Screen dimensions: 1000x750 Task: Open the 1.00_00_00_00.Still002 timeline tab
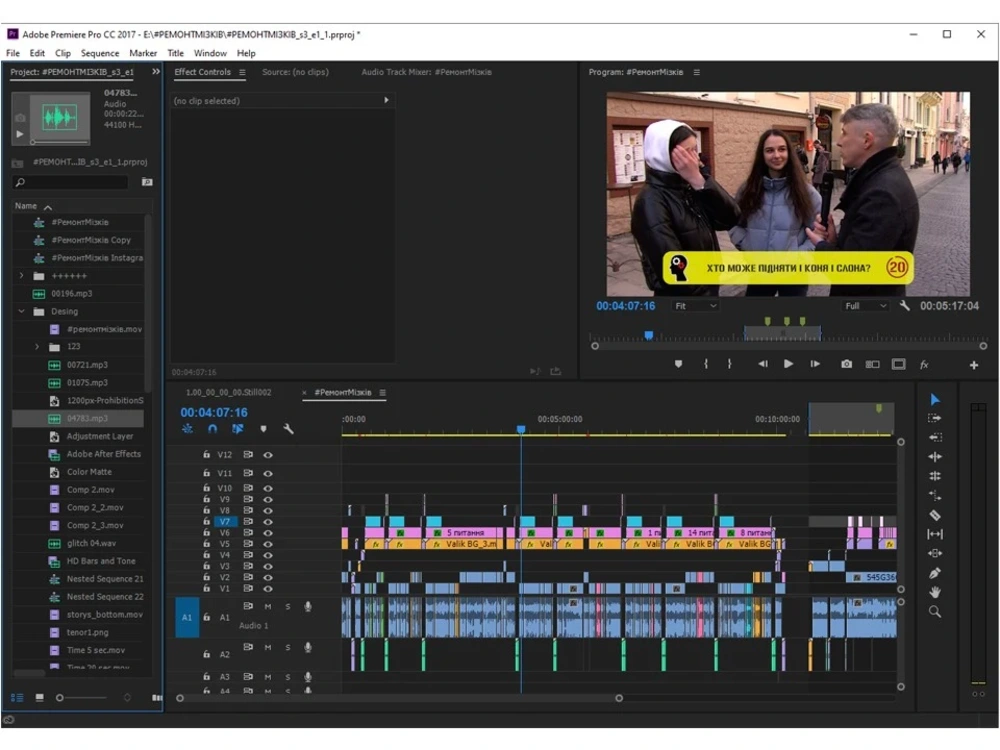pyautogui.click(x=228, y=393)
